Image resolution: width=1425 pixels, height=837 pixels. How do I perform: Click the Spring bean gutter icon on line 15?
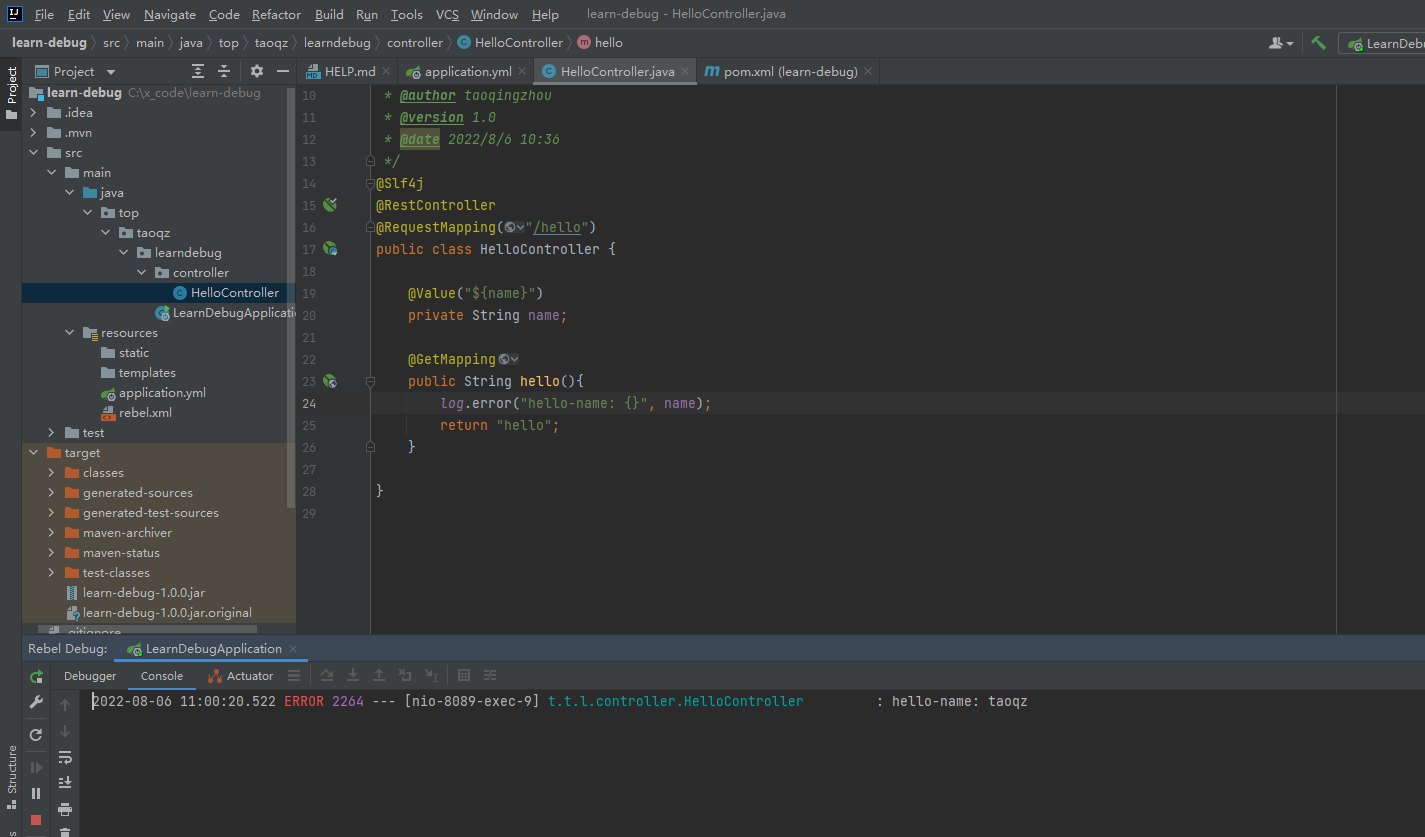click(330, 205)
